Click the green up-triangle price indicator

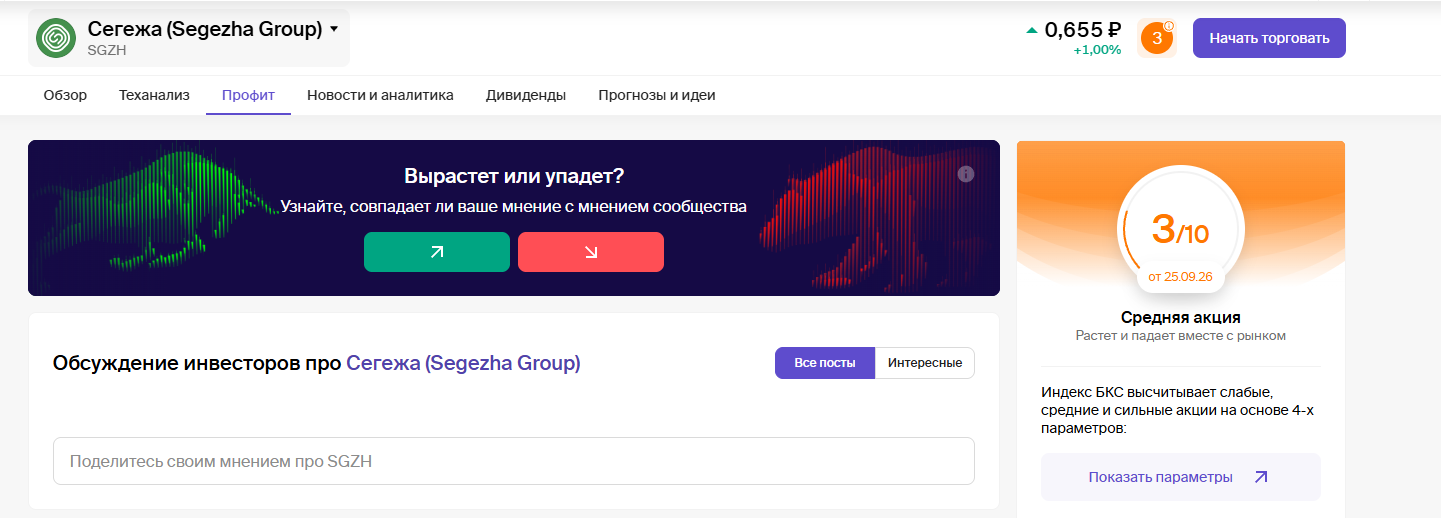[1032, 30]
